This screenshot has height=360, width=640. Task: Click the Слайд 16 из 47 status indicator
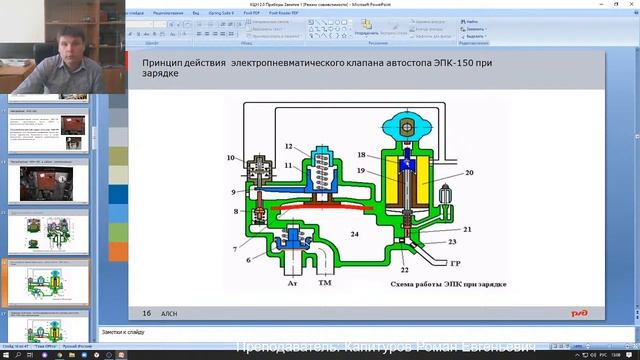[16, 346]
